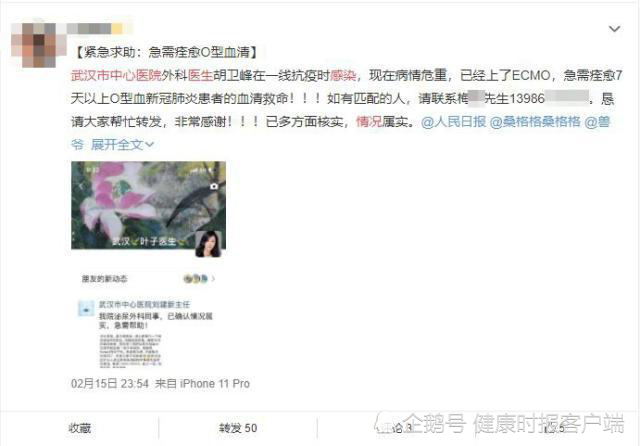640x446 pixels.
Task: Open the 02月15日 23:54 timestamp link
Action: (x=110, y=384)
